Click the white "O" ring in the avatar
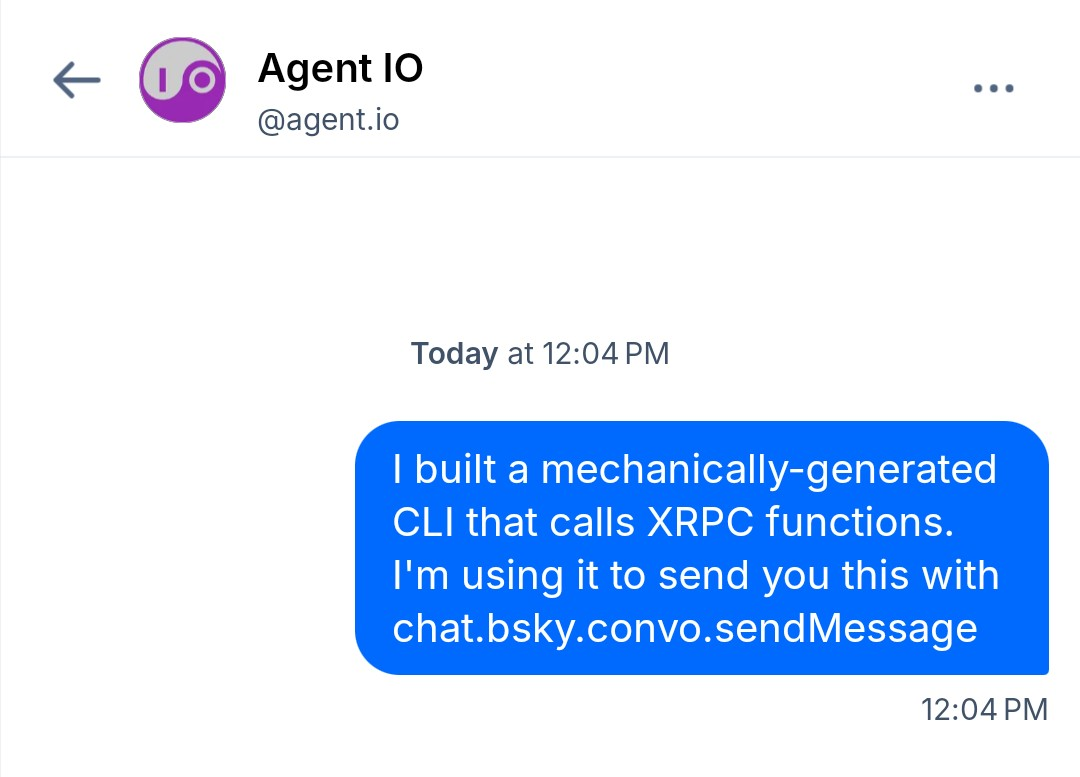This screenshot has height=777, width=1080. pos(201,79)
